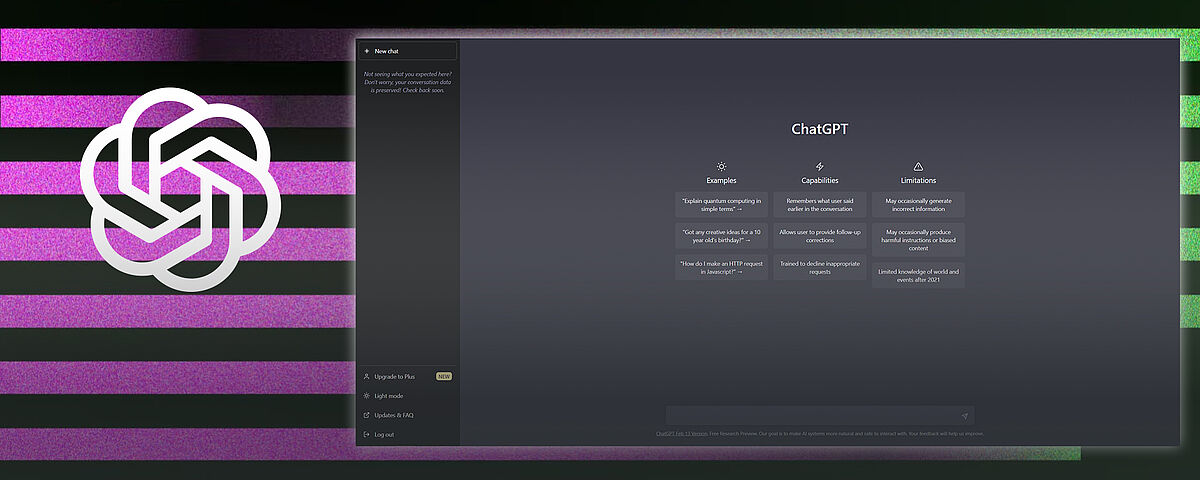Image resolution: width=1200 pixels, height=480 pixels.
Task: Choose the example "Explain quantum computing in simple terms"
Action: (x=722, y=205)
